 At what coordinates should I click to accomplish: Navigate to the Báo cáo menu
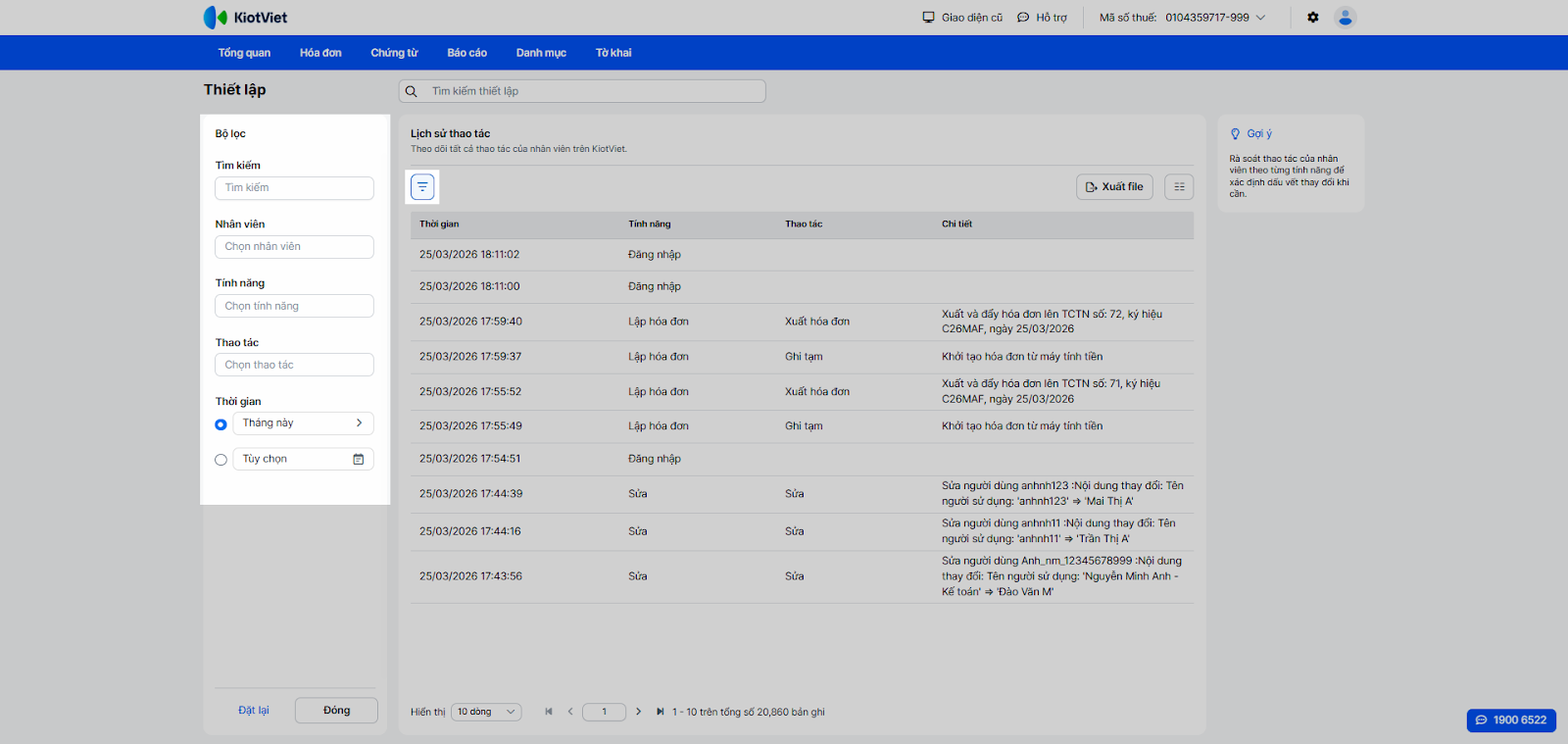(x=466, y=53)
